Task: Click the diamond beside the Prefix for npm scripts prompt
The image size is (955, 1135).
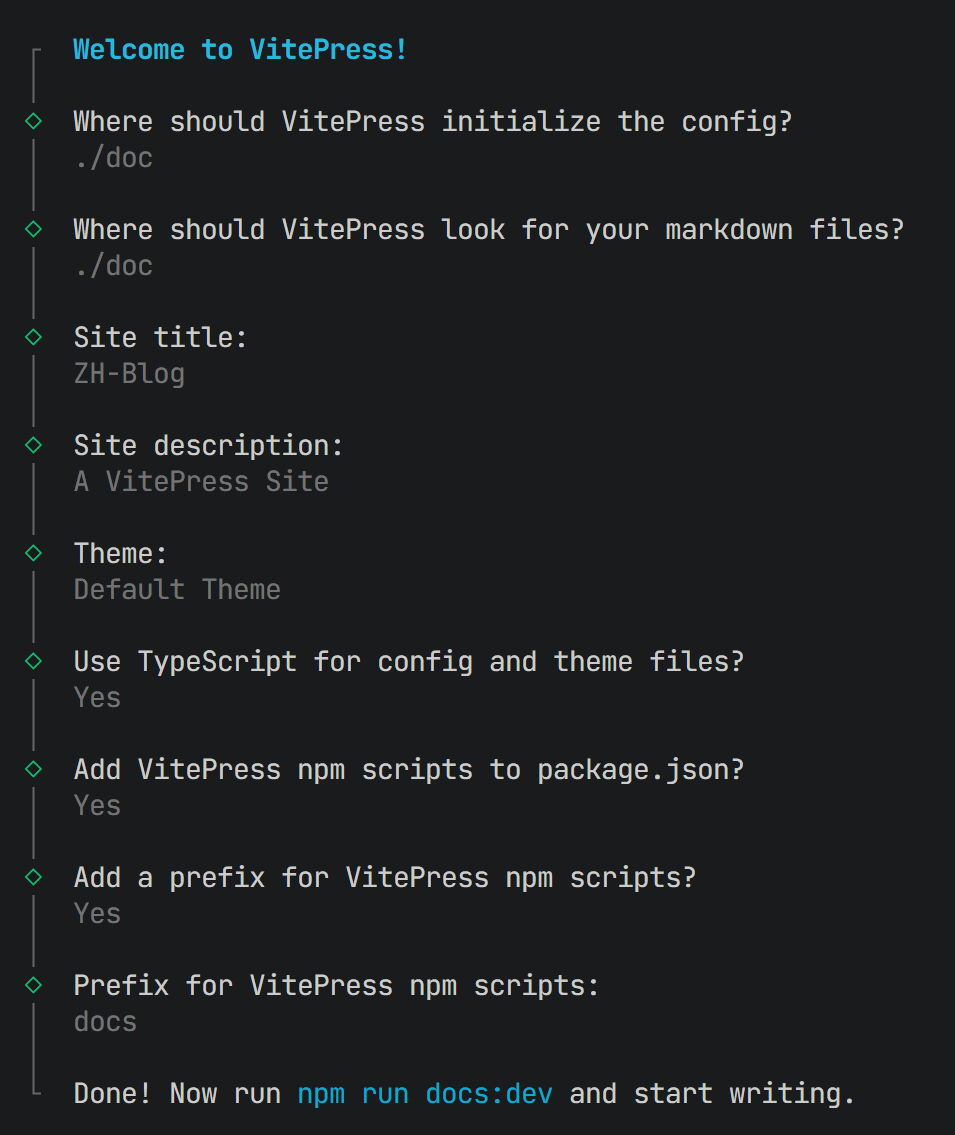Action: click(x=33, y=985)
